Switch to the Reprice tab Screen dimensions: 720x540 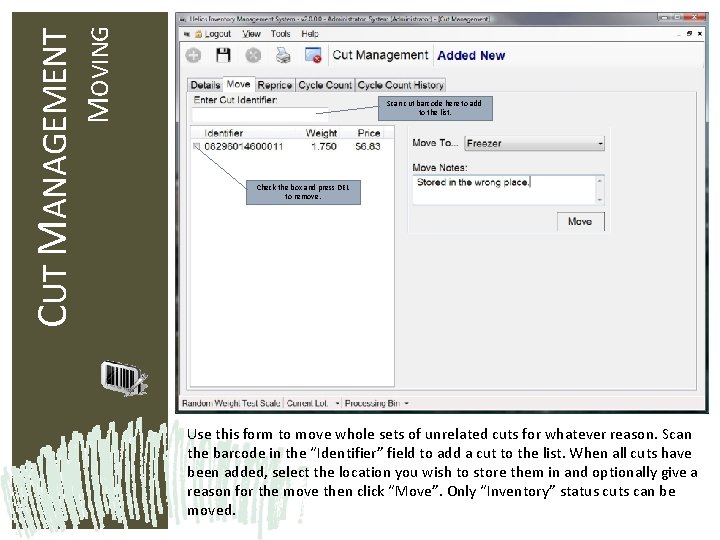[275, 85]
